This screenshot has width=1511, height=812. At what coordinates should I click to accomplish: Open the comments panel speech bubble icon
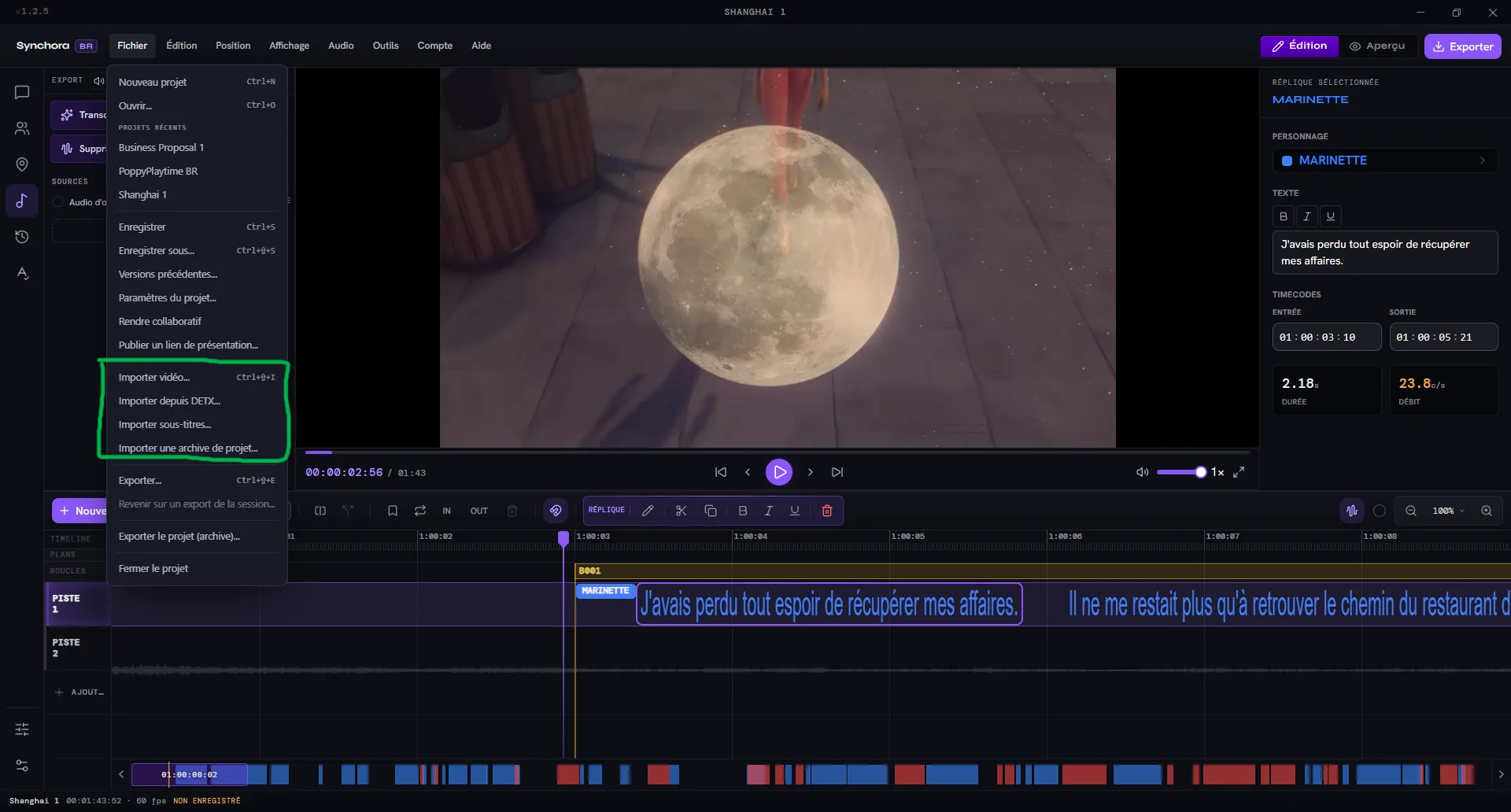pos(22,93)
